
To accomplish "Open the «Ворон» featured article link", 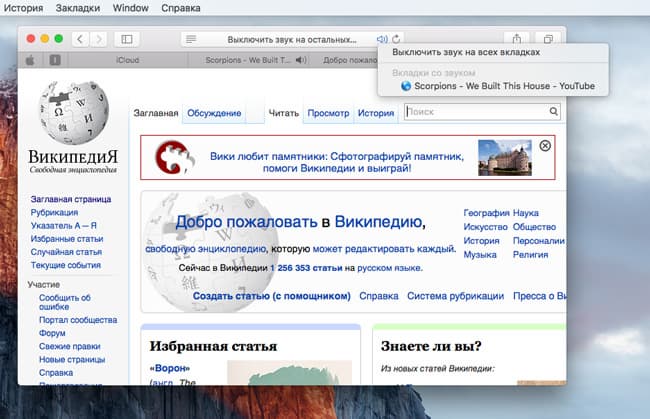I will (x=170, y=368).
